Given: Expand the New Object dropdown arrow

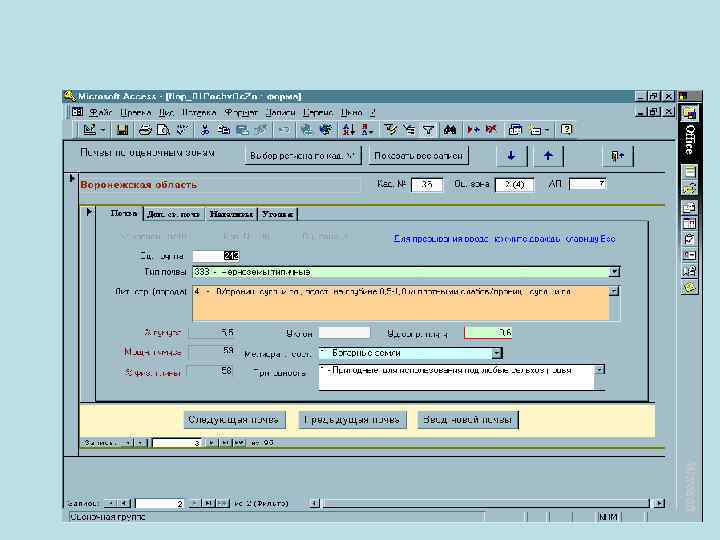Looking at the screenshot, I should coord(547,131).
